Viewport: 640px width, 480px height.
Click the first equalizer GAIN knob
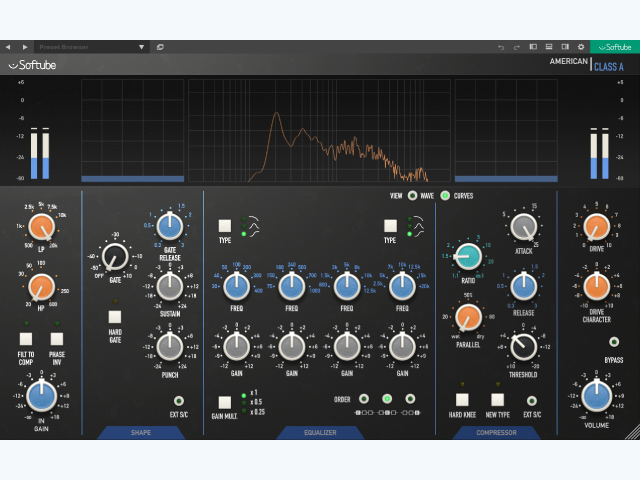click(x=236, y=347)
